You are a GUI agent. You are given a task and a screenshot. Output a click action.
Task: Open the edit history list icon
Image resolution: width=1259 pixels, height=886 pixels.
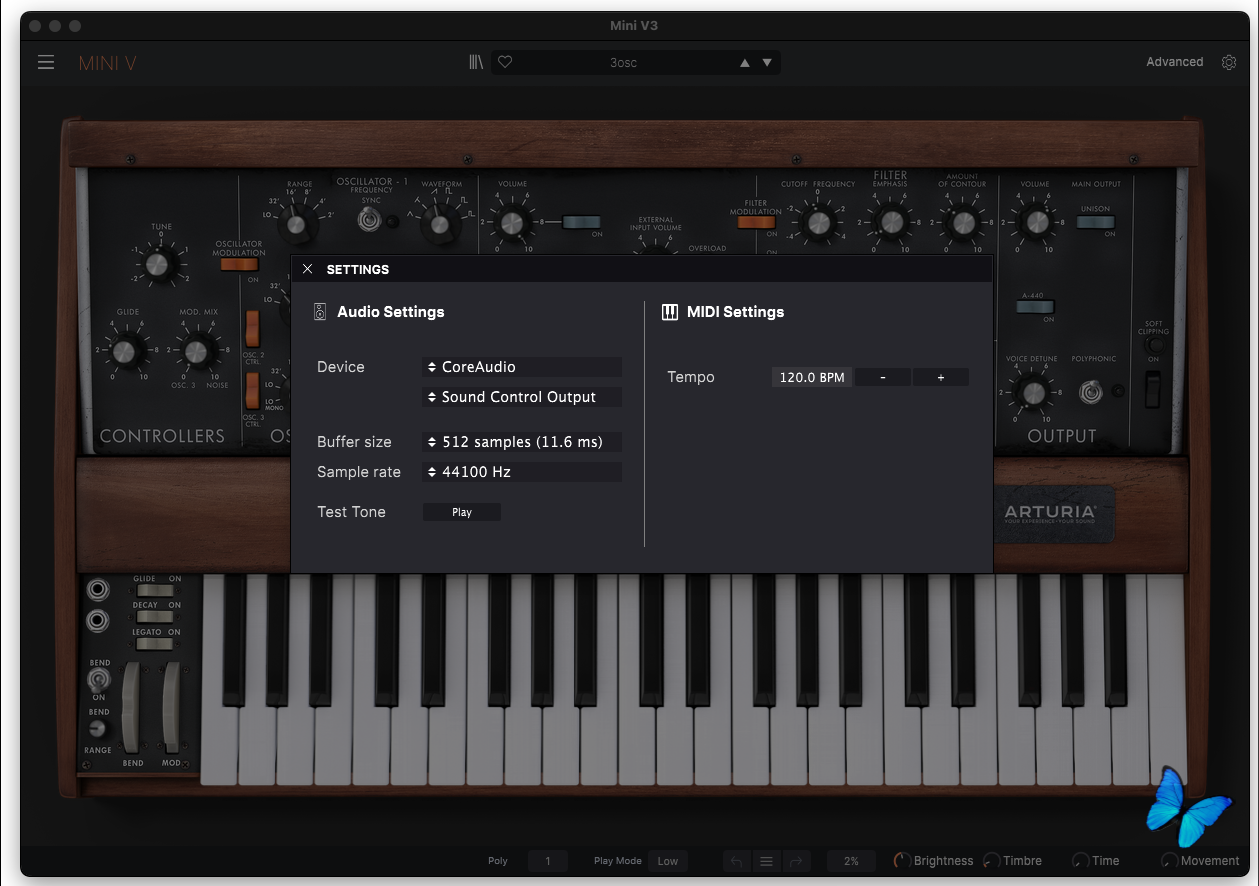(767, 861)
